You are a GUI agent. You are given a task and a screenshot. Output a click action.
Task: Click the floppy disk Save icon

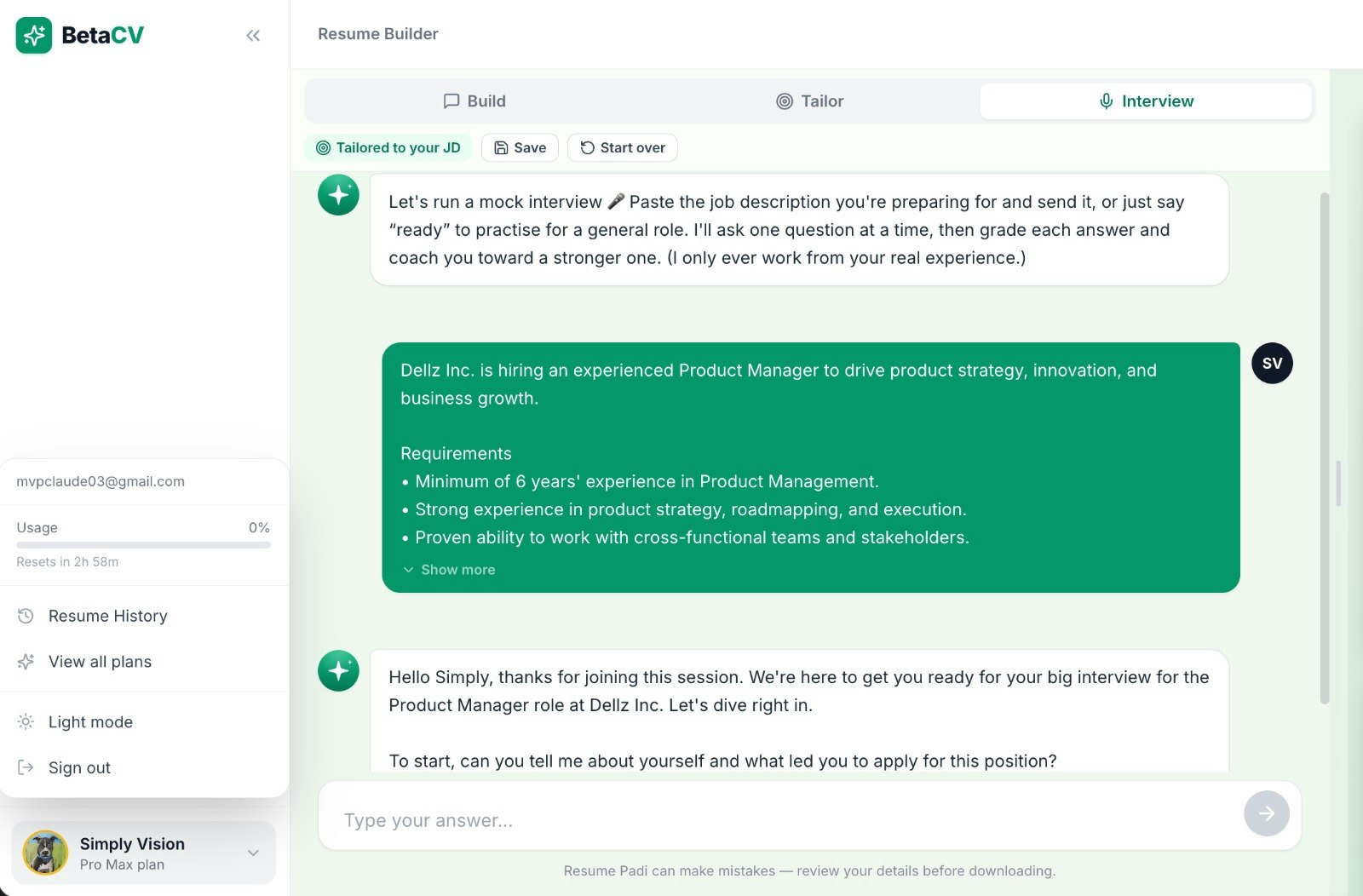501,147
